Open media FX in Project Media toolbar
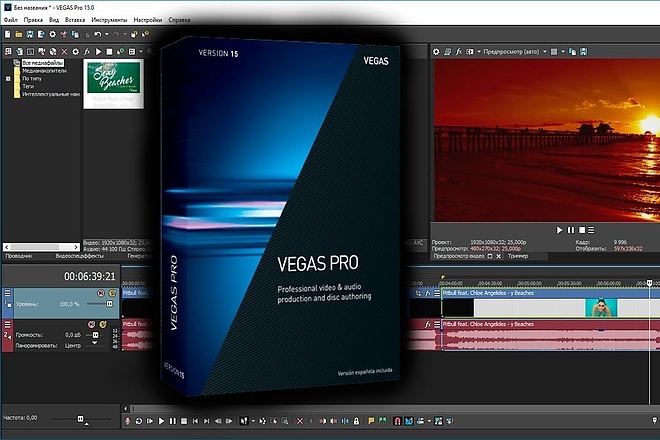The image size is (660, 440). 87,51
